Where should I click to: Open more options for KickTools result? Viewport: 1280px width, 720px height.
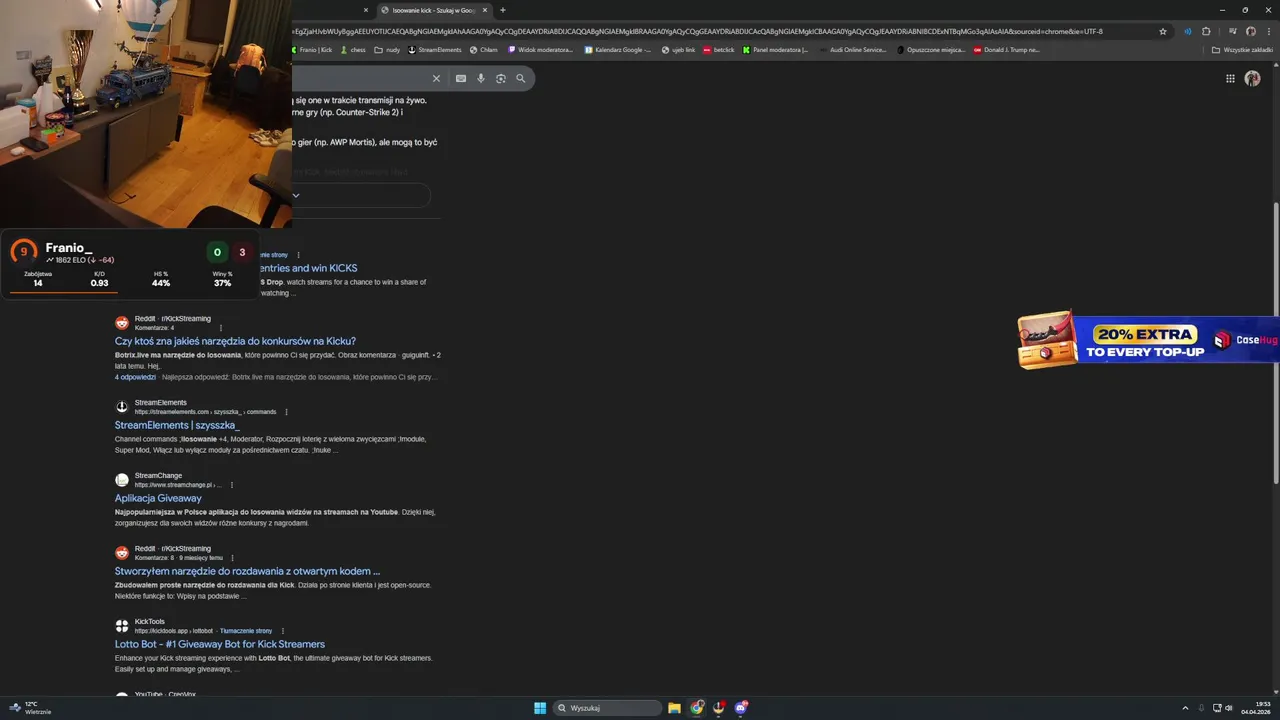[283, 631]
